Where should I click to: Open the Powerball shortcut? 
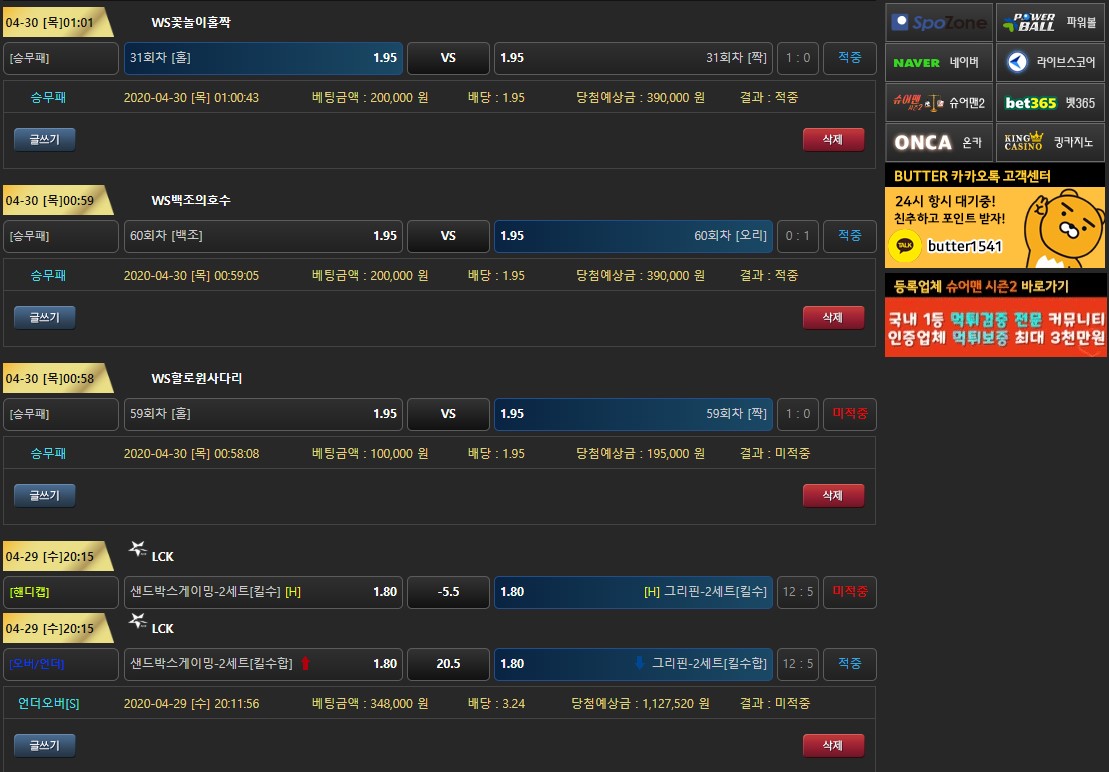(x=1050, y=22)
